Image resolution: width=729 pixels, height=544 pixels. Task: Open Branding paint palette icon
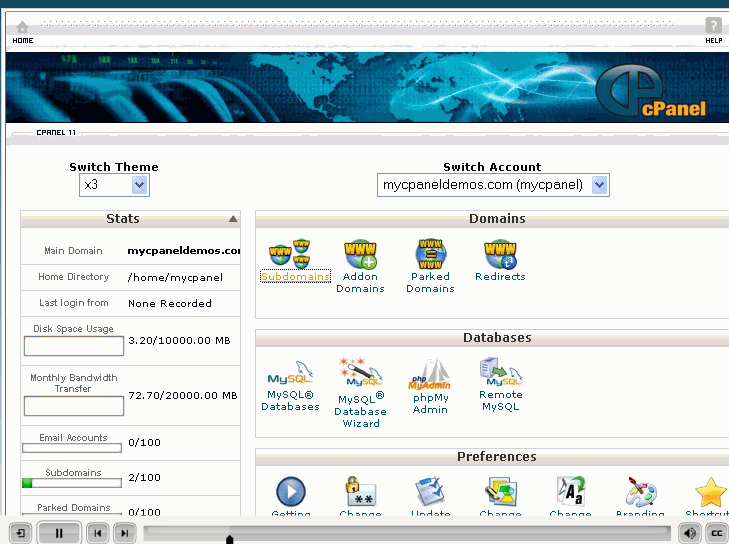[641, 491]
